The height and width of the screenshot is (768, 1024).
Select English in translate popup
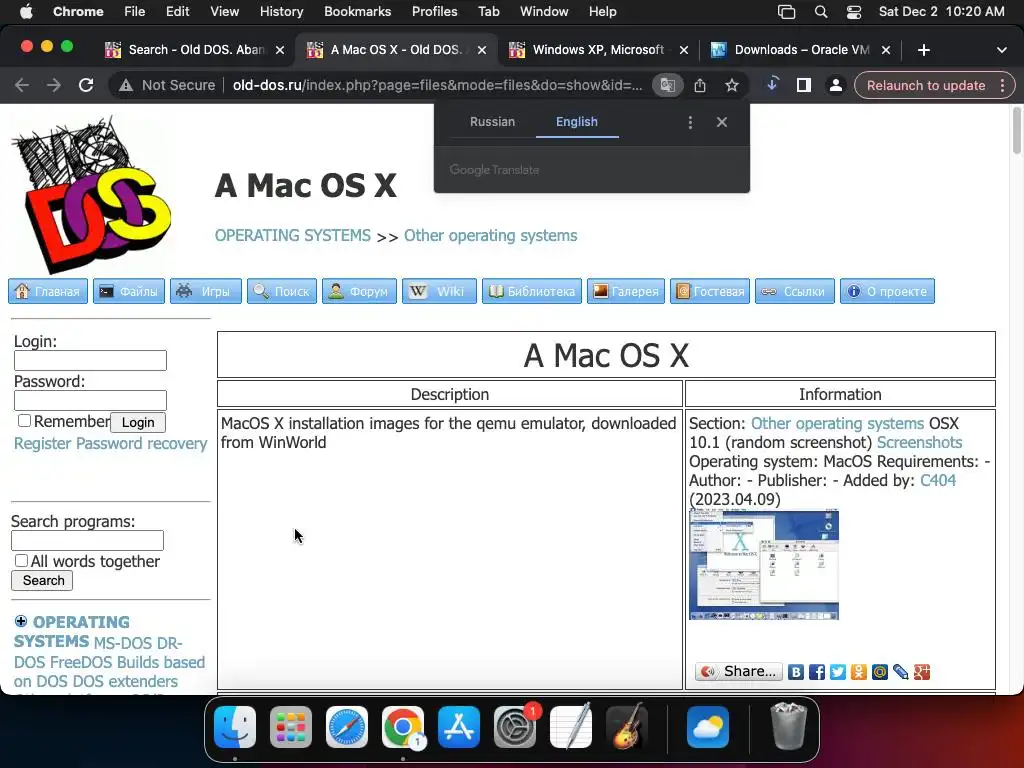pos(577,122)
